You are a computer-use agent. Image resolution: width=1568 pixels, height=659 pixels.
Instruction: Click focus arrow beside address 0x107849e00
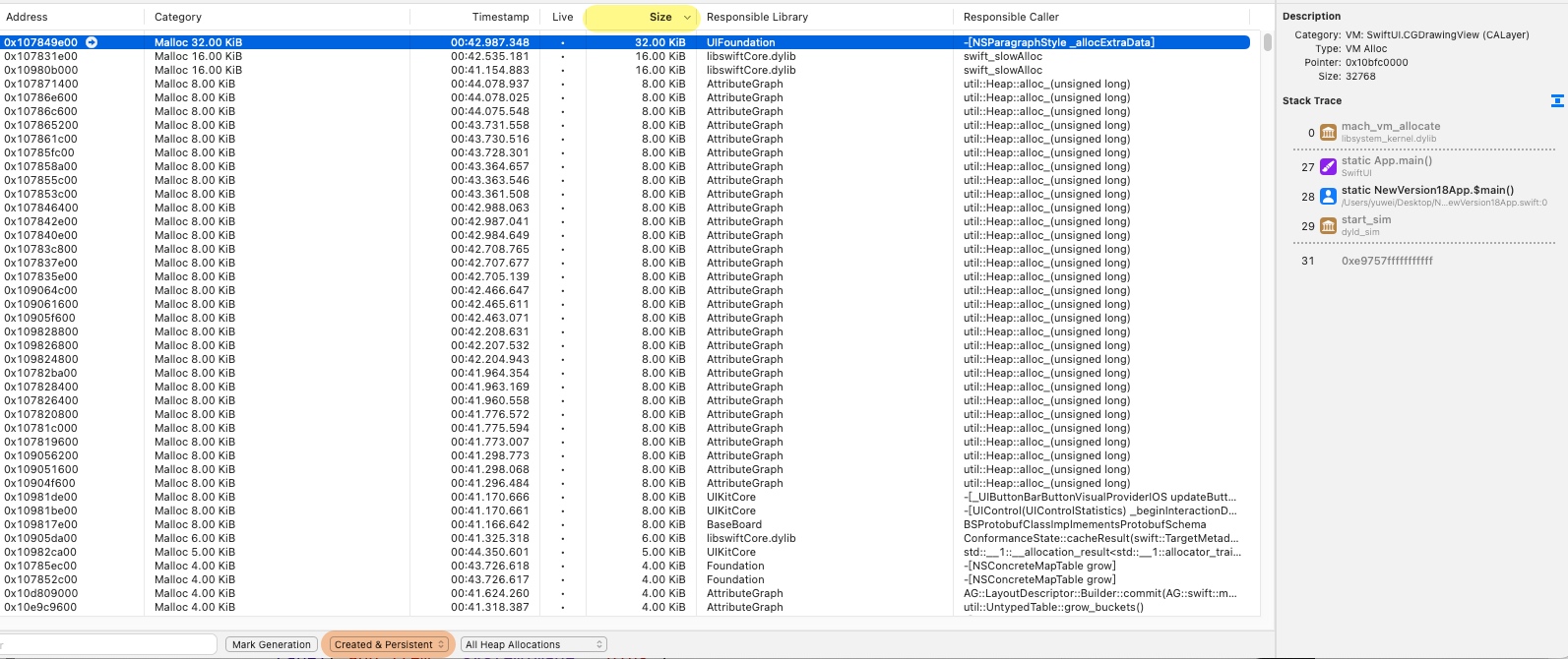point(92,42)
